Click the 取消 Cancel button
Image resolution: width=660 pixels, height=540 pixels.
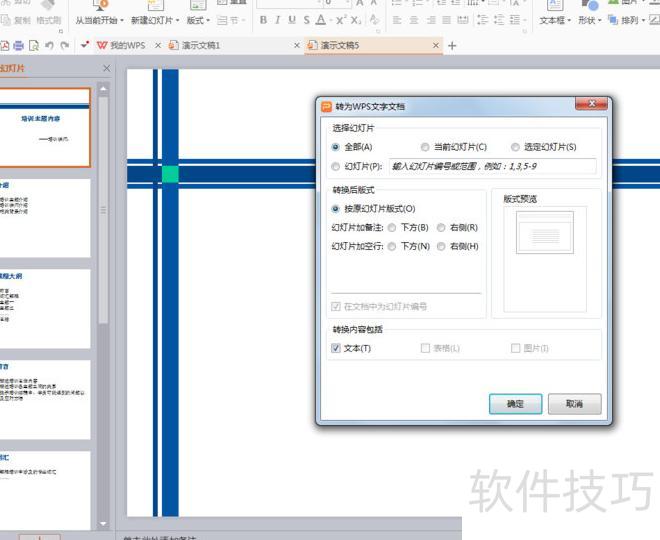pos(575,404)
